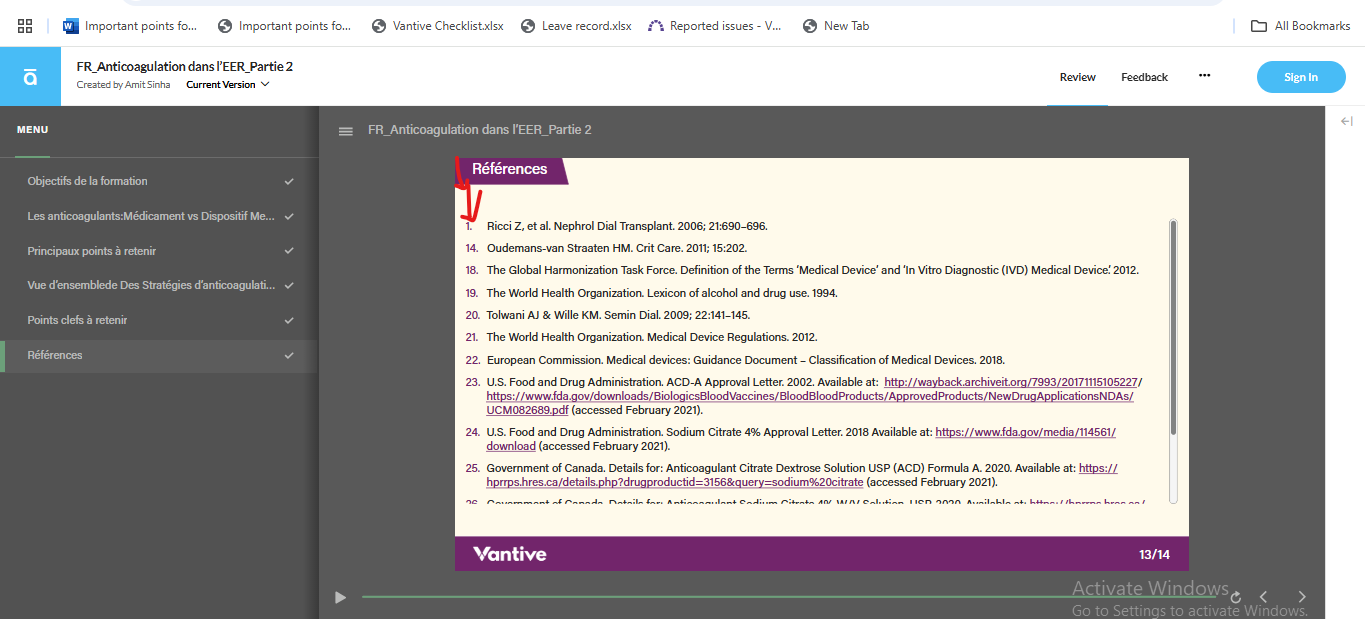Open the three-dot more options menu
The height and width of the screenshot is (619, 1365).
coord(1204,76)
